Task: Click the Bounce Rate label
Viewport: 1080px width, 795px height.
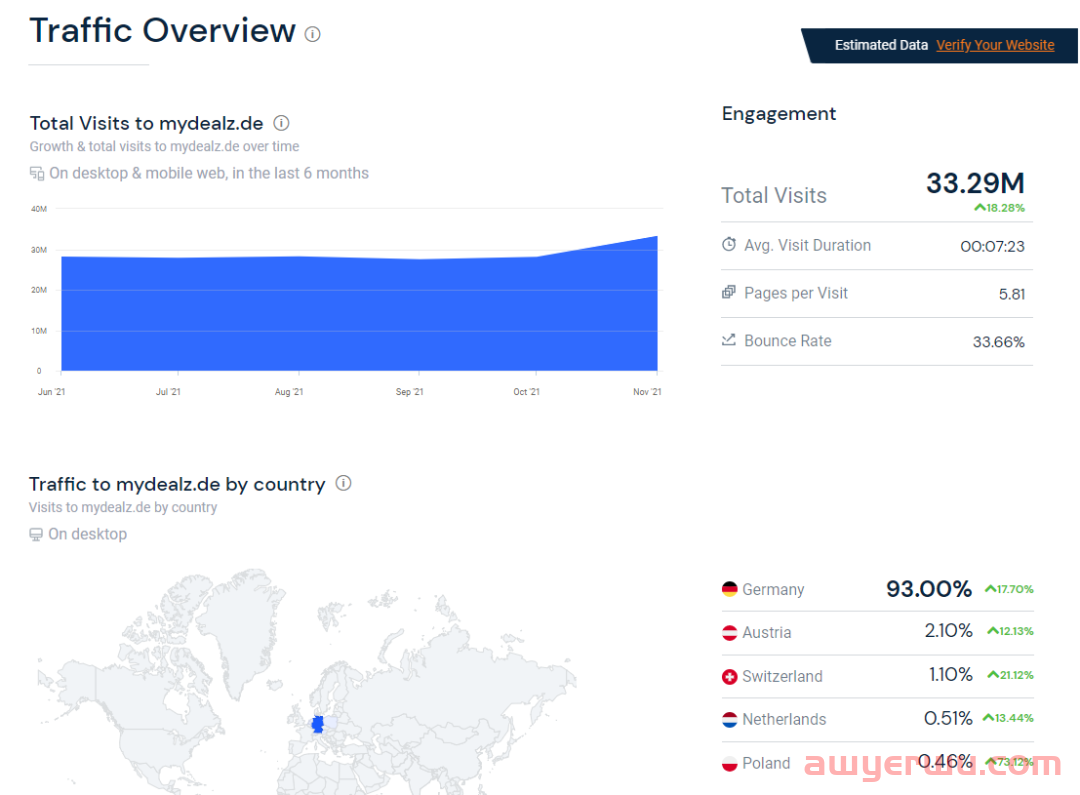Action: pos(787,341)
